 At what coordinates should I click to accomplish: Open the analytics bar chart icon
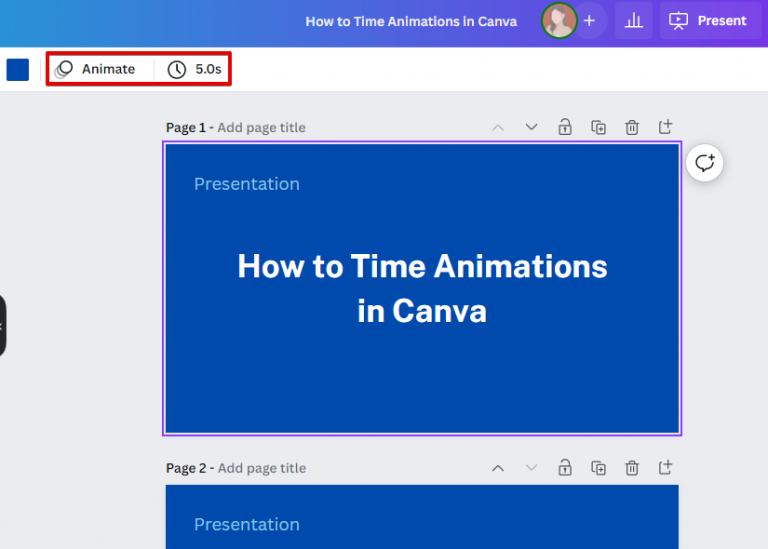633,20
